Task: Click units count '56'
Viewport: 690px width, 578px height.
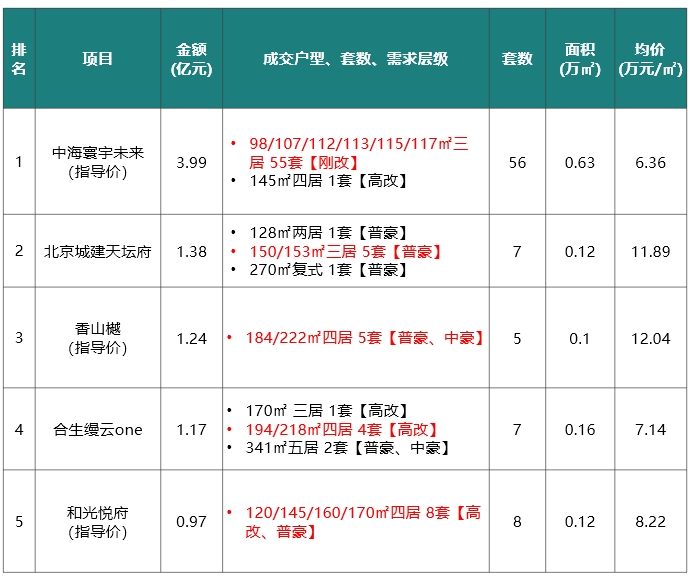Action: [517, 162]
